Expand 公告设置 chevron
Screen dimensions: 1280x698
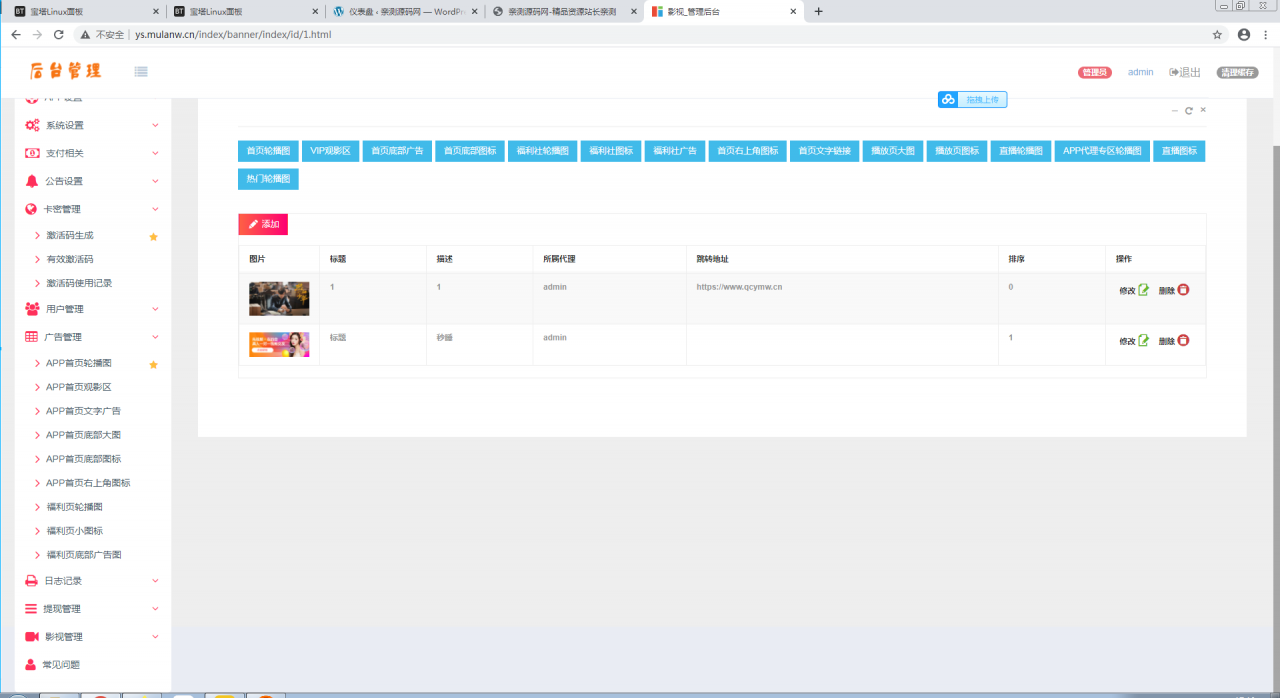tap(155, 181)
